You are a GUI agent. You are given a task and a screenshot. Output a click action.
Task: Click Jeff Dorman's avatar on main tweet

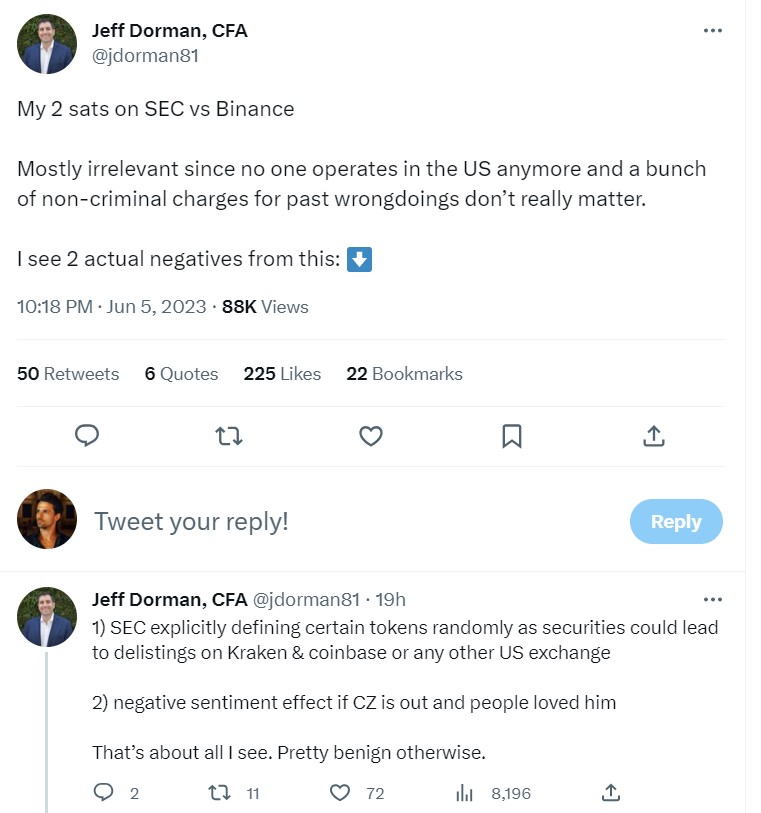[x=47, y=44]
